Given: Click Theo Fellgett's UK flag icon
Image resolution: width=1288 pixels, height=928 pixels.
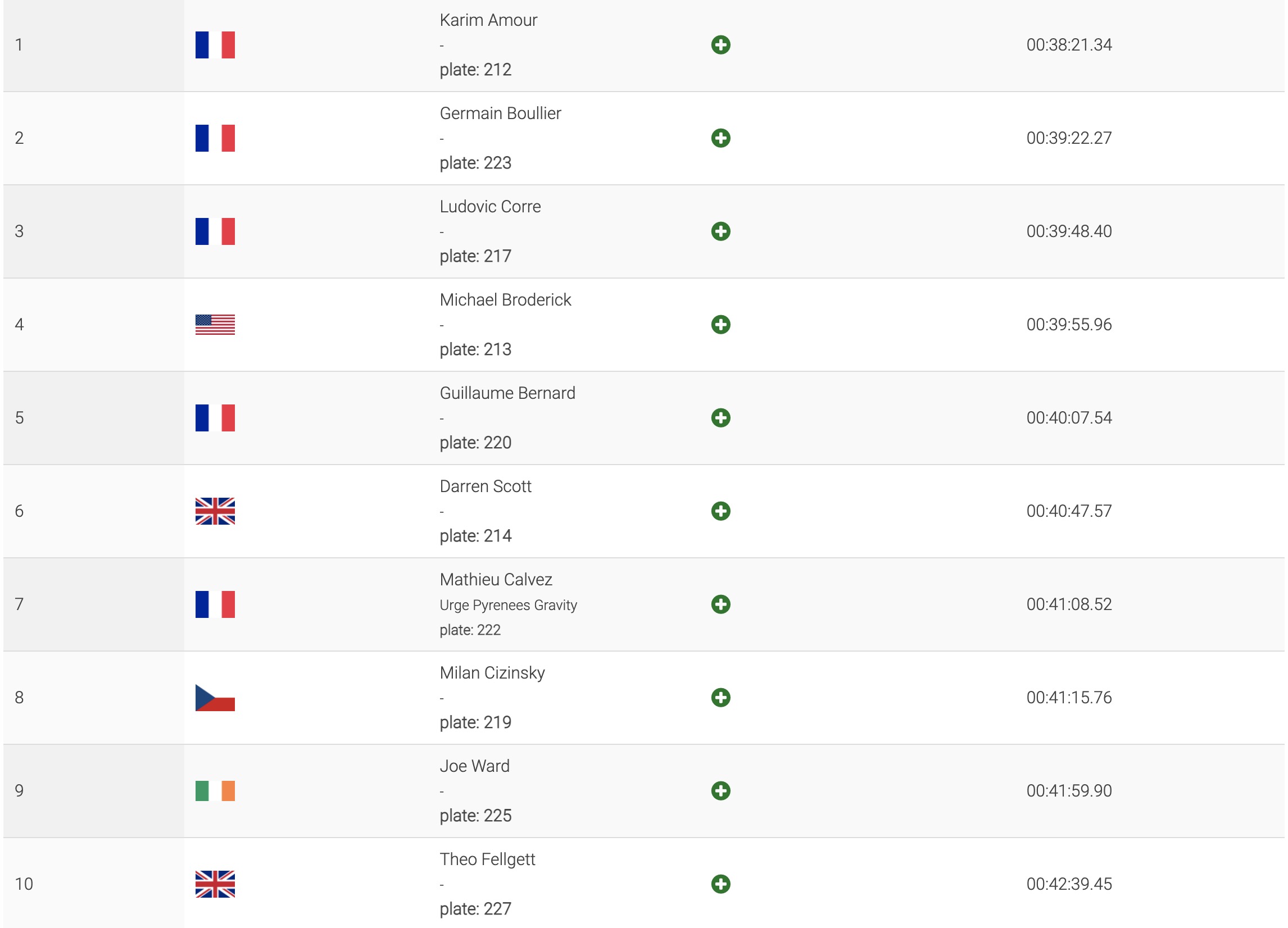Looking at the screenshot, I should 215,884.
